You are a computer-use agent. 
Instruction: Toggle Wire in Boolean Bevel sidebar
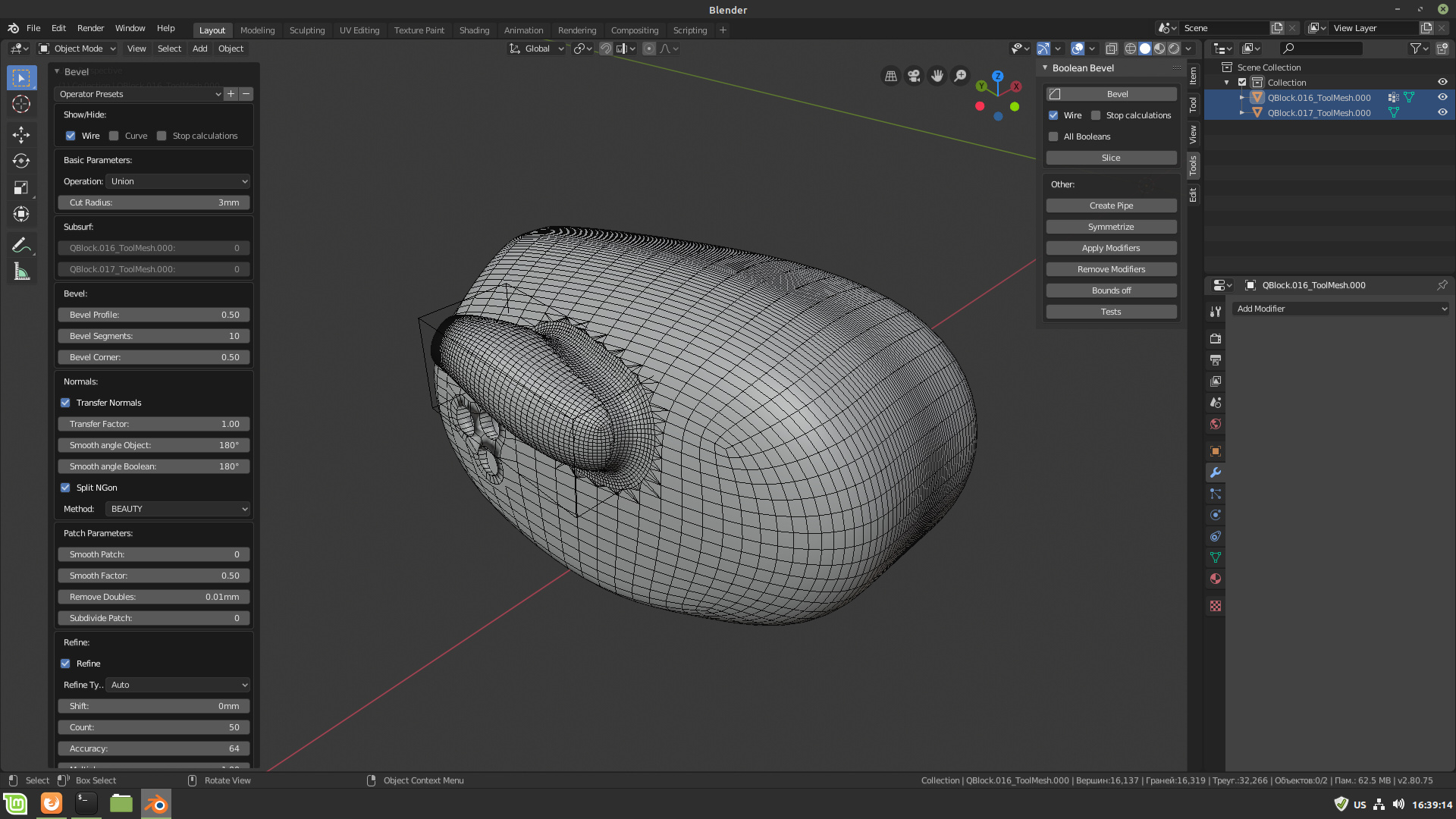pos(1053,115)
